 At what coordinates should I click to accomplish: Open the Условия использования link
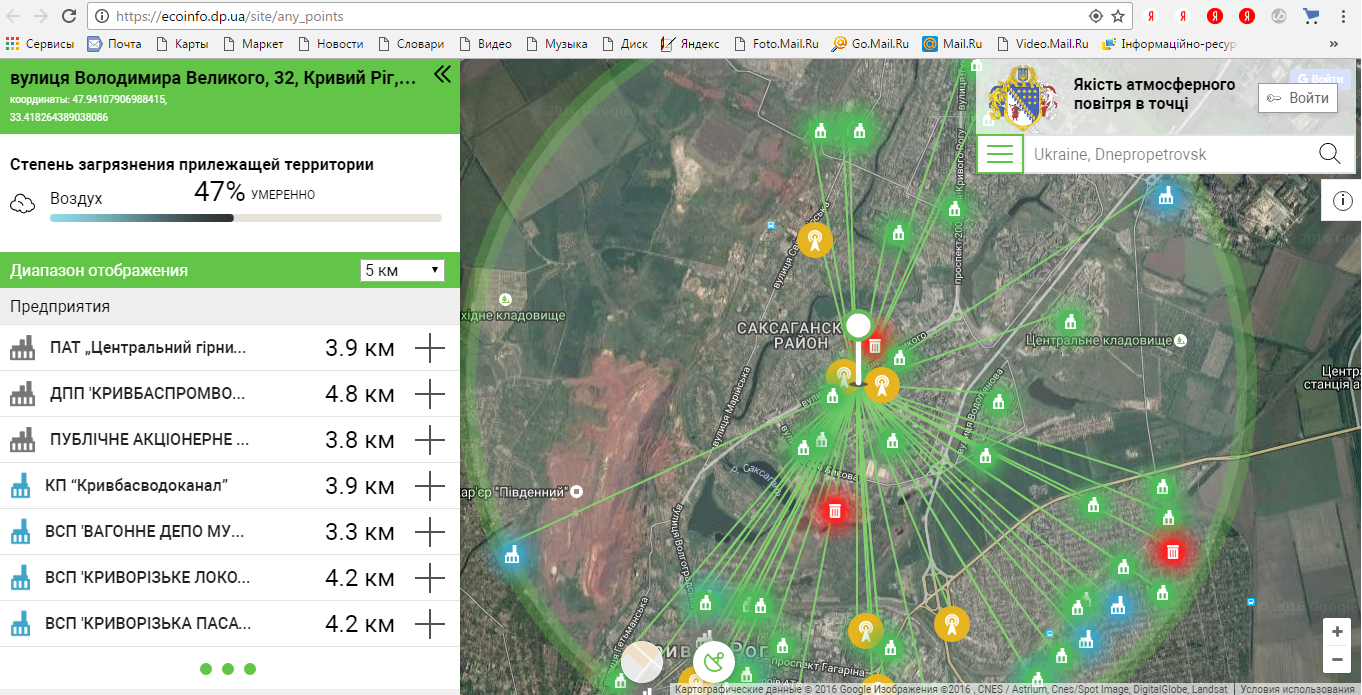coord(1299,688)
